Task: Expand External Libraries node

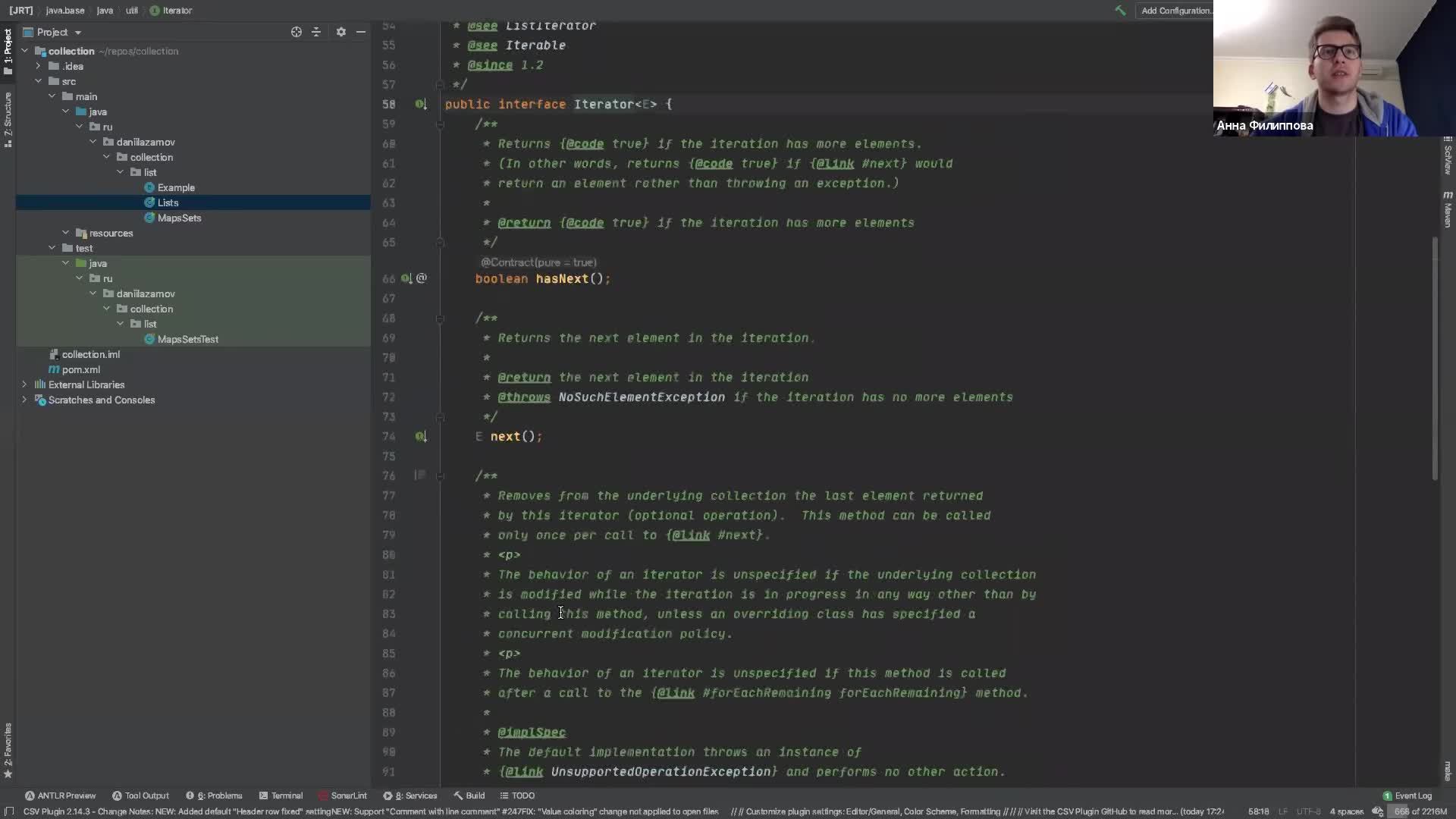Action: point(24,384)
